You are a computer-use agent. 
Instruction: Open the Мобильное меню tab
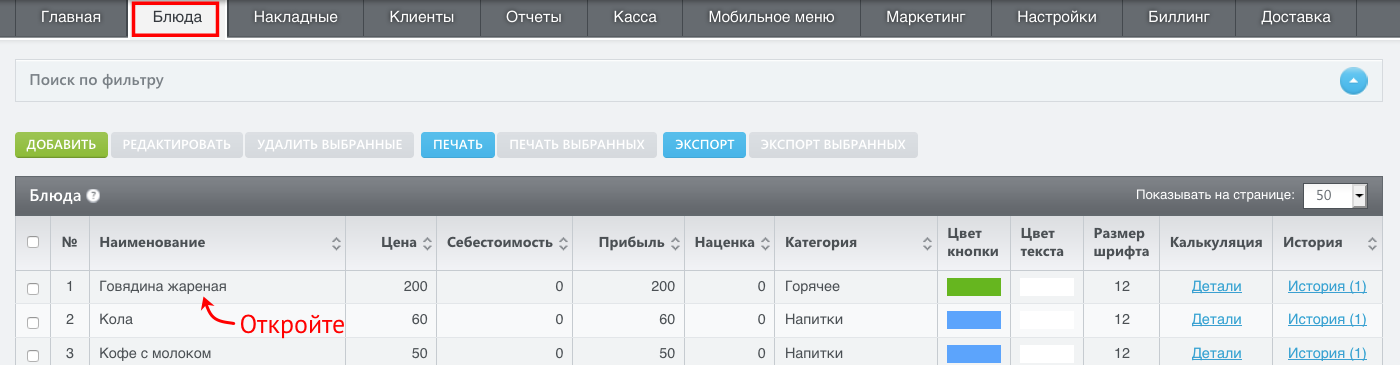[771, 17]
